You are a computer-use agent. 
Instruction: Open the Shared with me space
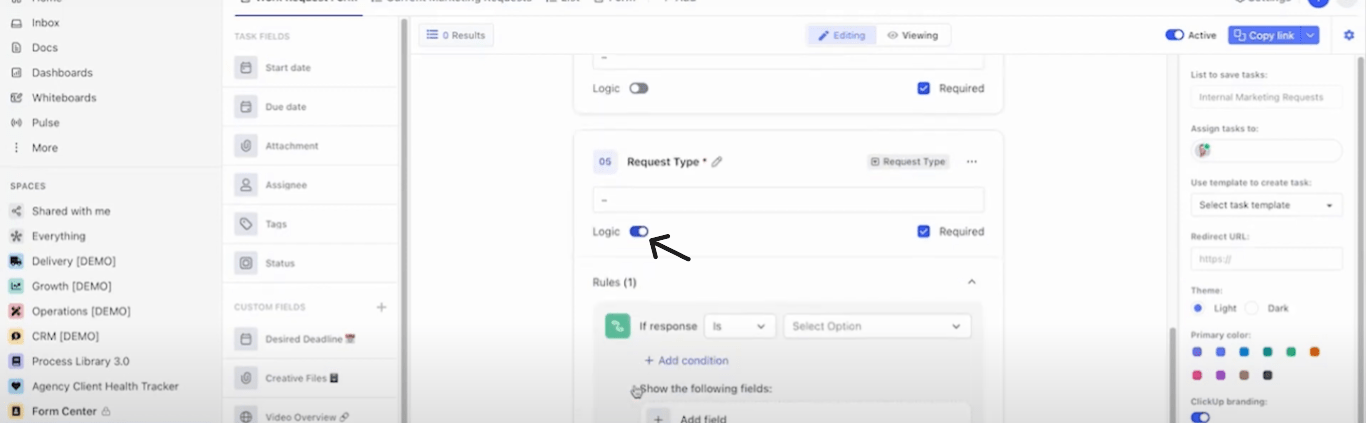click(70, 211)
